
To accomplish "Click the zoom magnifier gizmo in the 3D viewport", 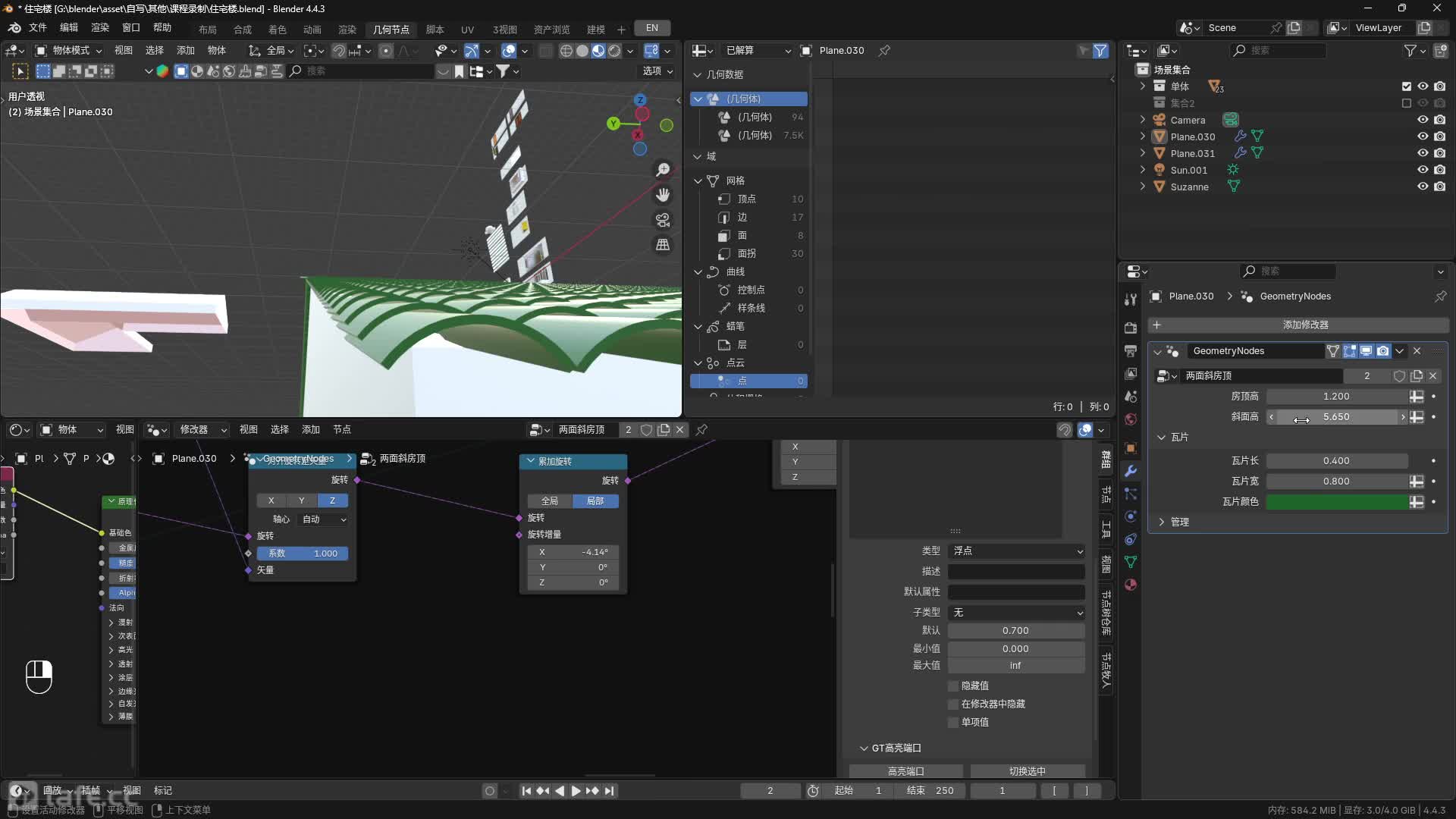I will [663, 170].
